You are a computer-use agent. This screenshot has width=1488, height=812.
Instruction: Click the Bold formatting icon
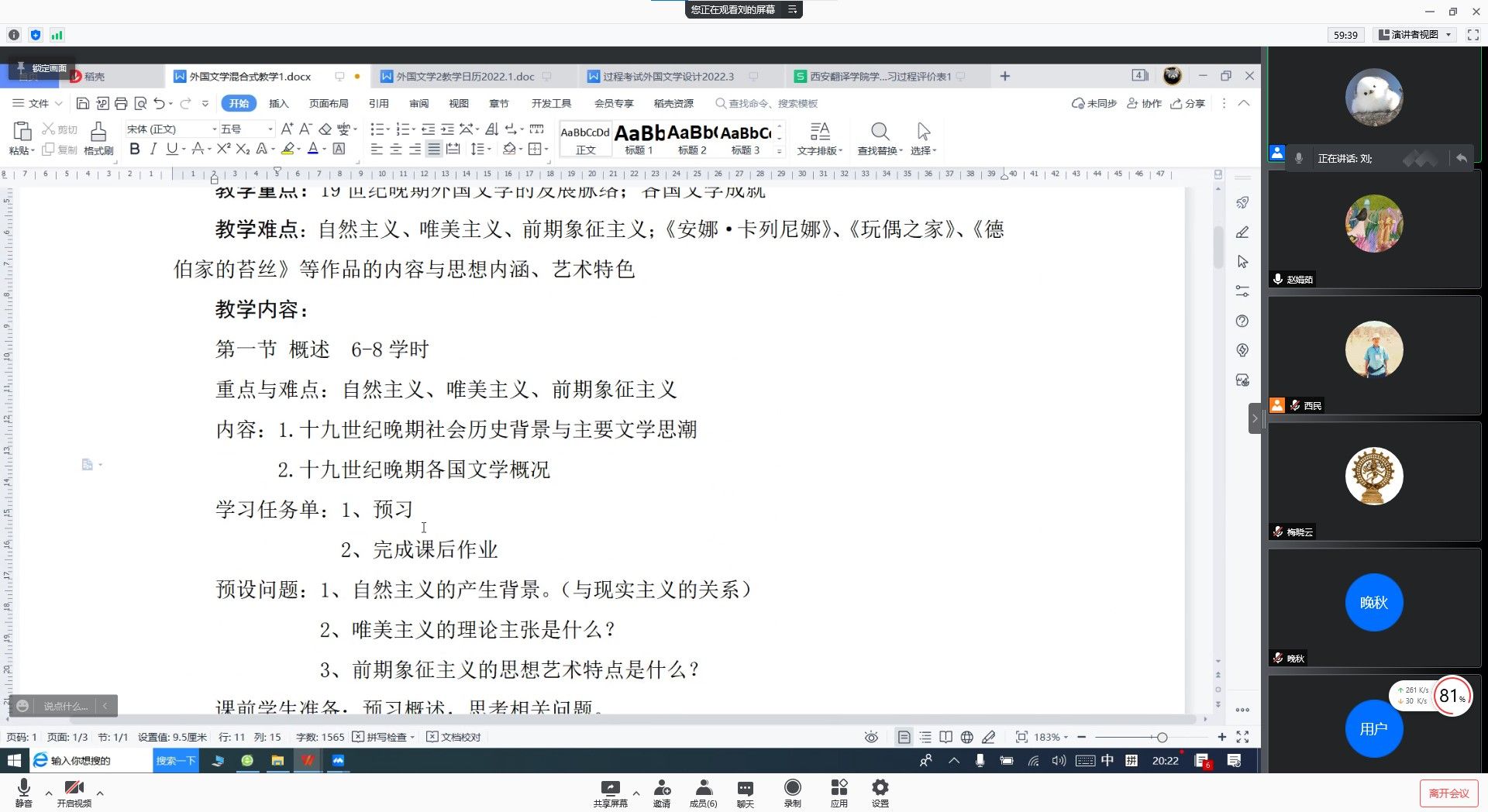pyautogui.click(x=135, y=149)
